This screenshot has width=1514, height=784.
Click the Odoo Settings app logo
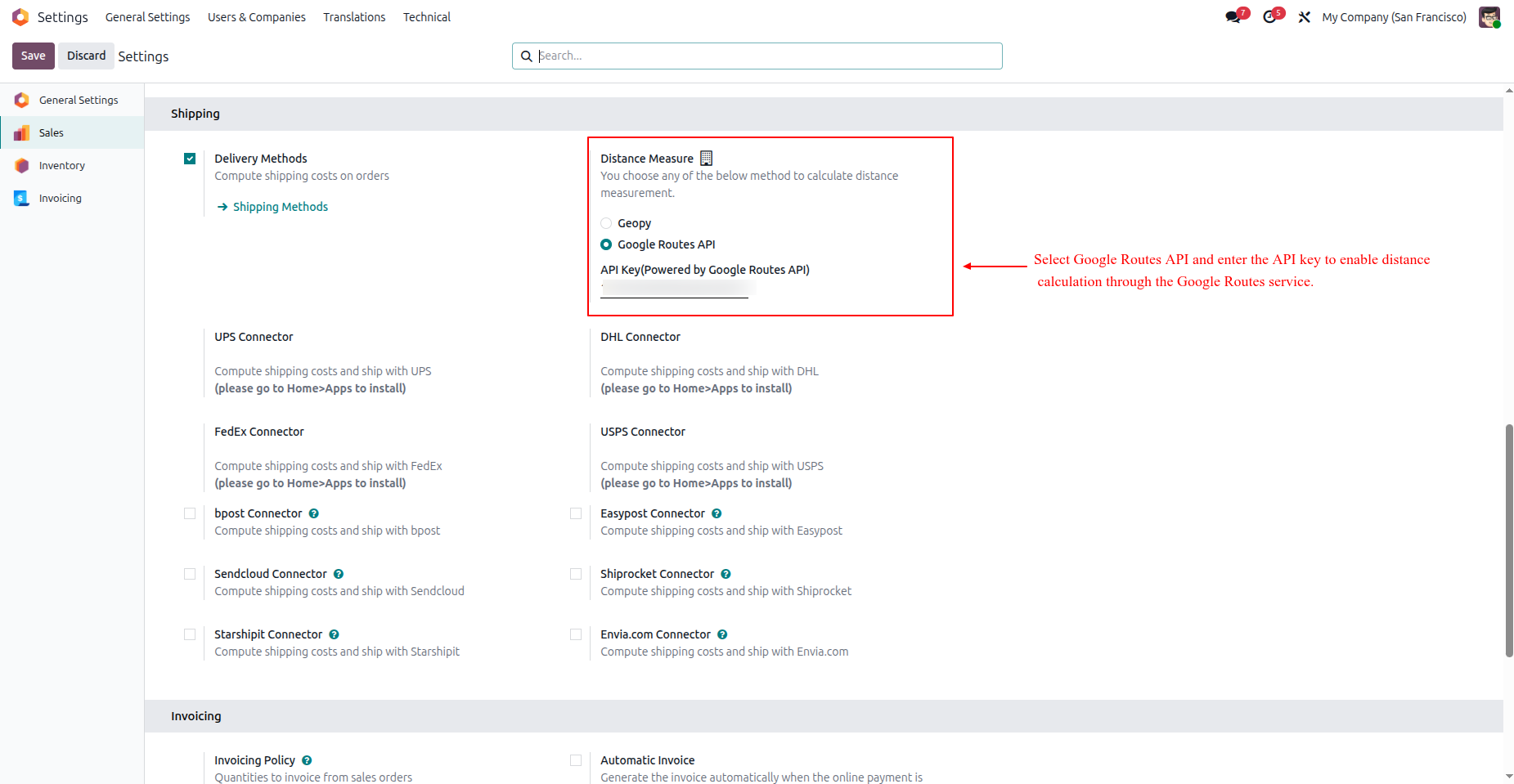point(20,17)
